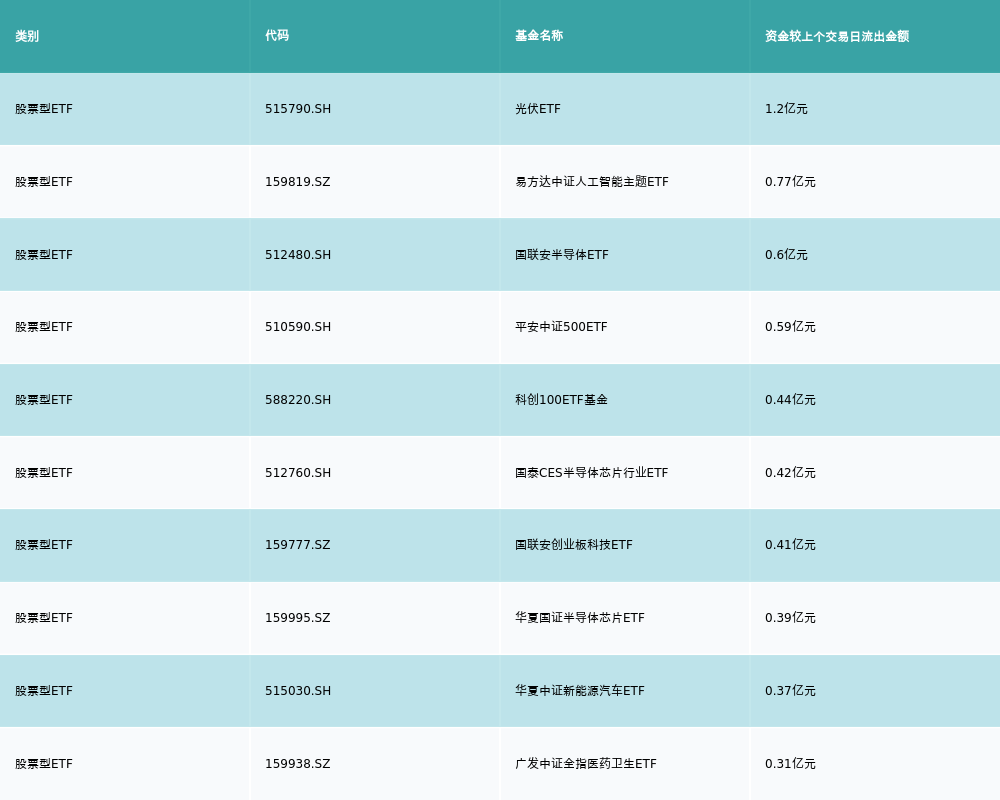This screenshot has width=1000, height=800.
Task: Click fund name 华夏中证新能源汽车ETF
Action: click(x=580, y=691)
